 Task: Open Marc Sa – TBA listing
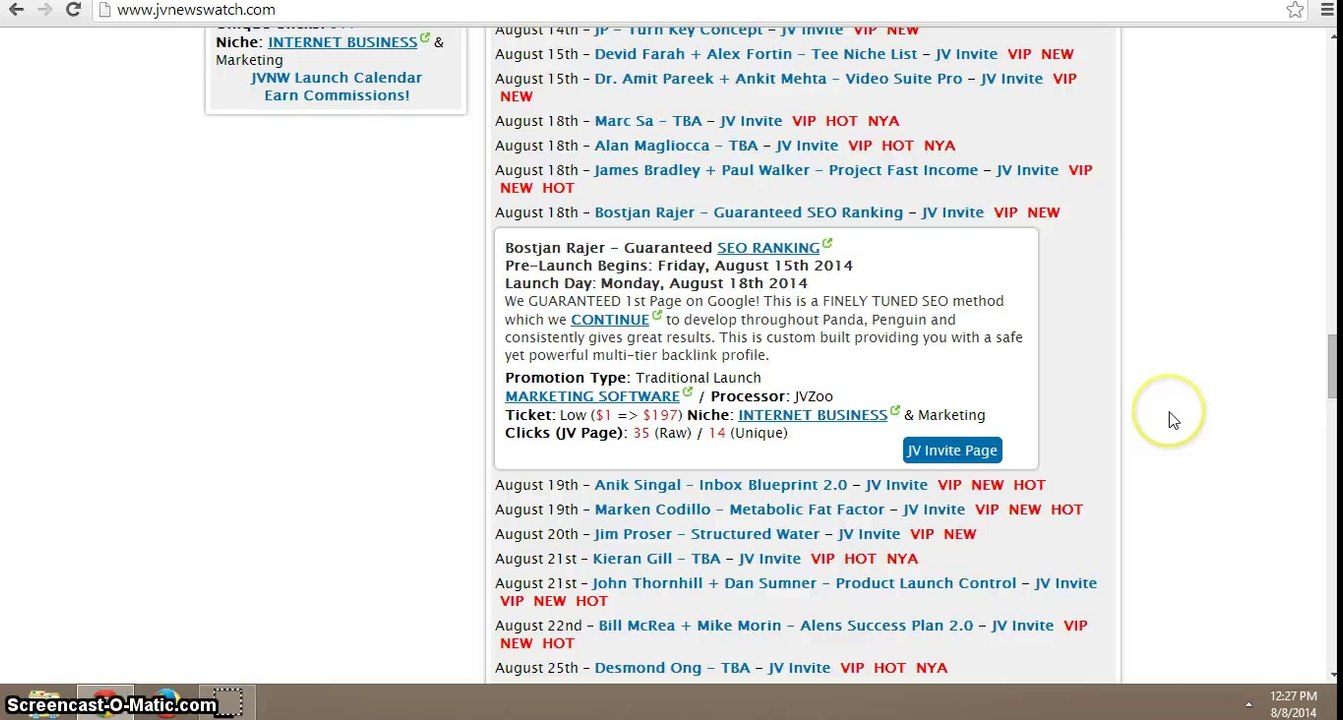(x=649, y=121)
